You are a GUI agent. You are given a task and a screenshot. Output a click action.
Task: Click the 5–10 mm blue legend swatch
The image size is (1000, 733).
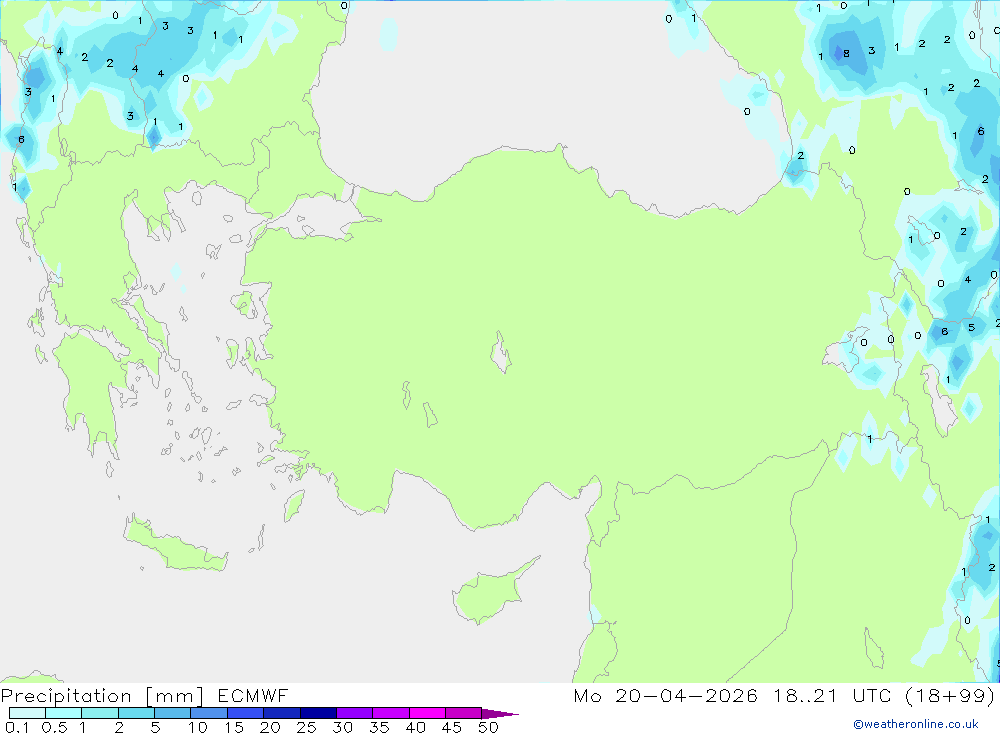(x=173, y=713)
